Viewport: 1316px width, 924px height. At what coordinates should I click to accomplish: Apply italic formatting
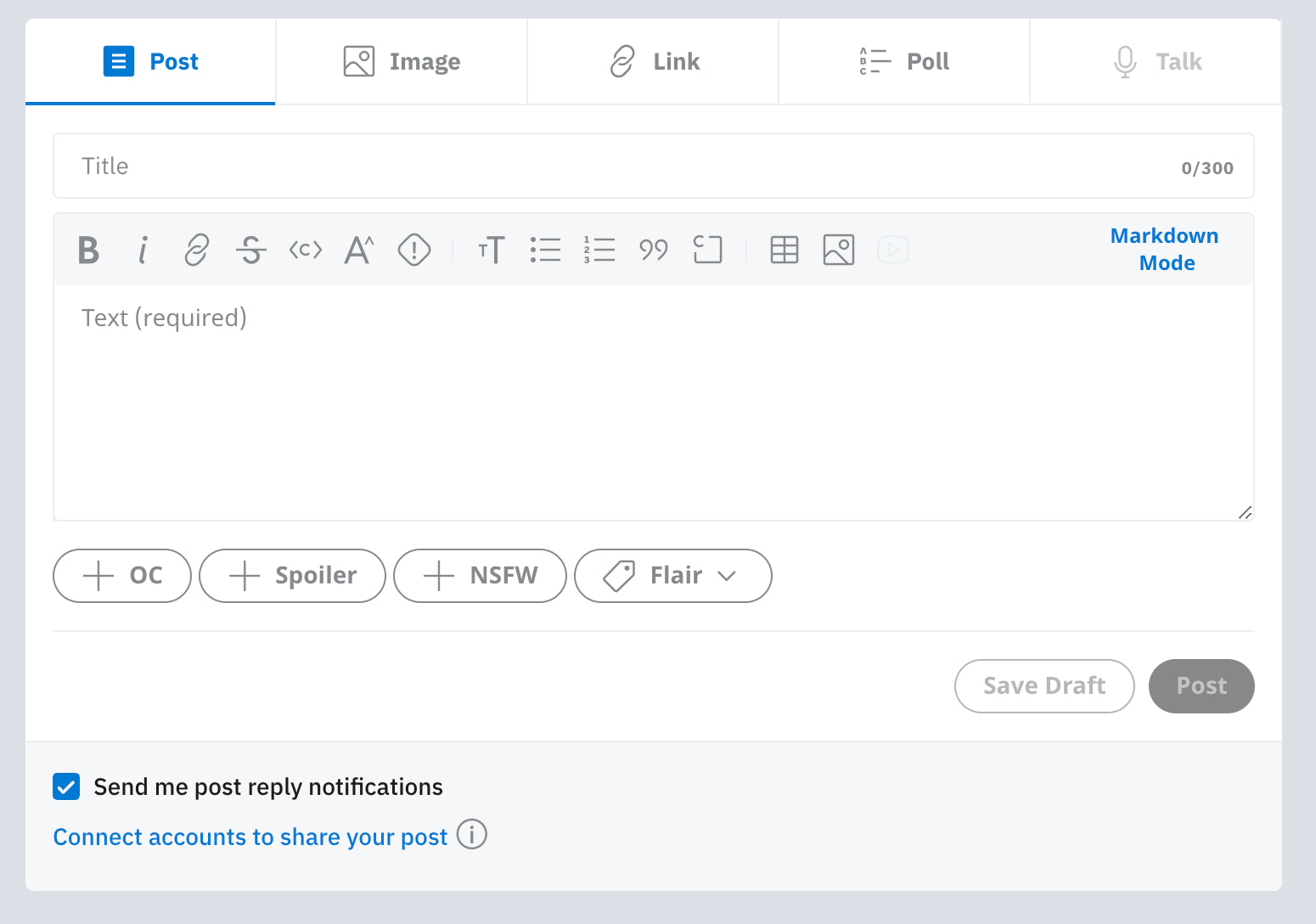143,251
